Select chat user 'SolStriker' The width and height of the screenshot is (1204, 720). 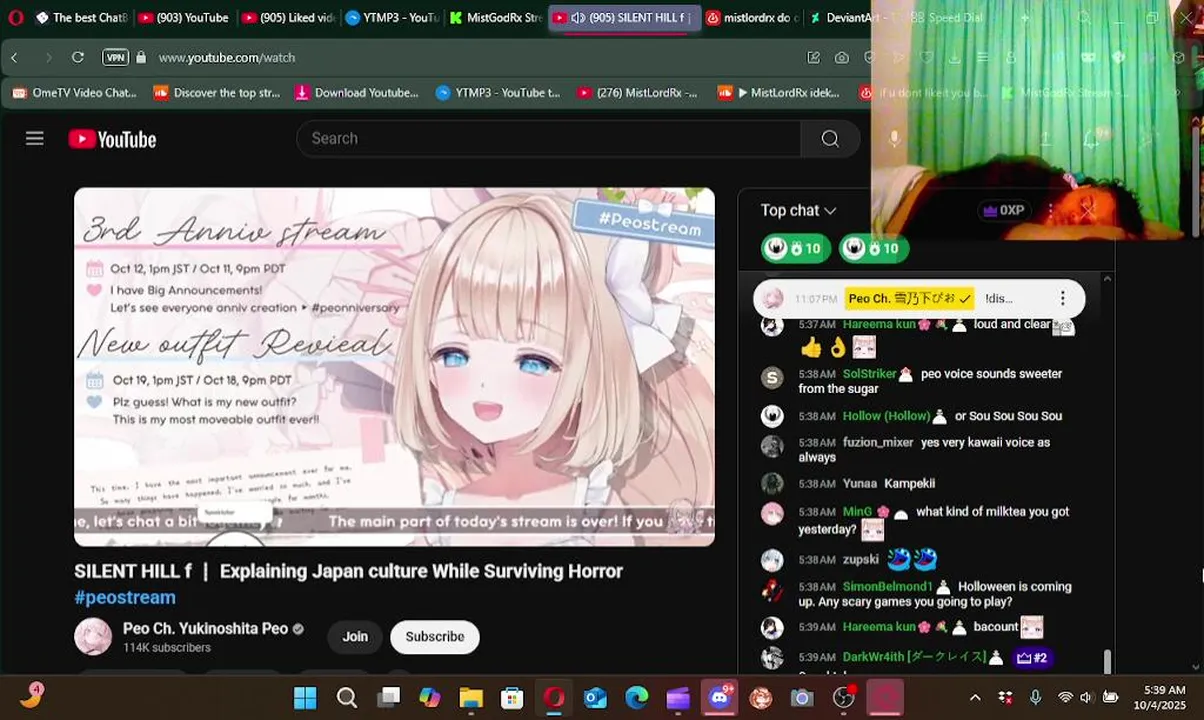coord(869,373)
